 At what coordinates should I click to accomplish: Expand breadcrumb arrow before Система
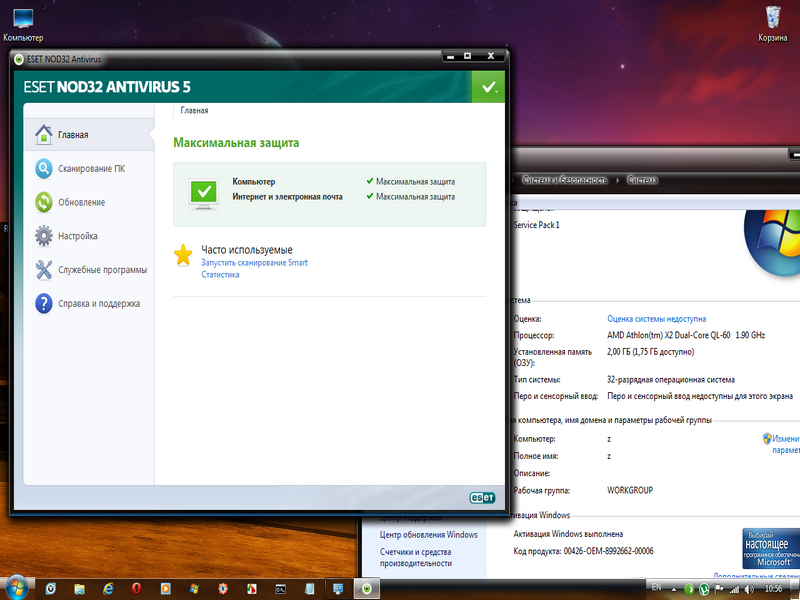(617, 180)
